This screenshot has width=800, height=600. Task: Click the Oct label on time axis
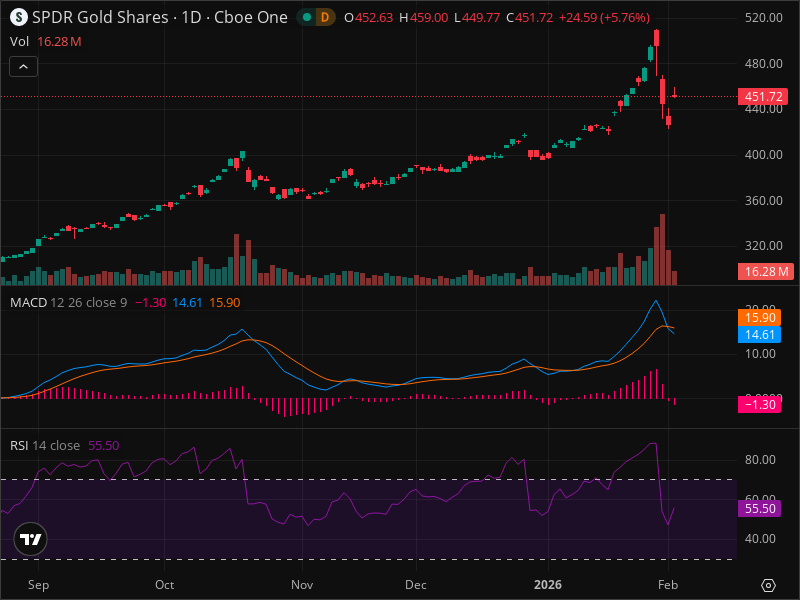pyautogui.click(x=164, y=585)
